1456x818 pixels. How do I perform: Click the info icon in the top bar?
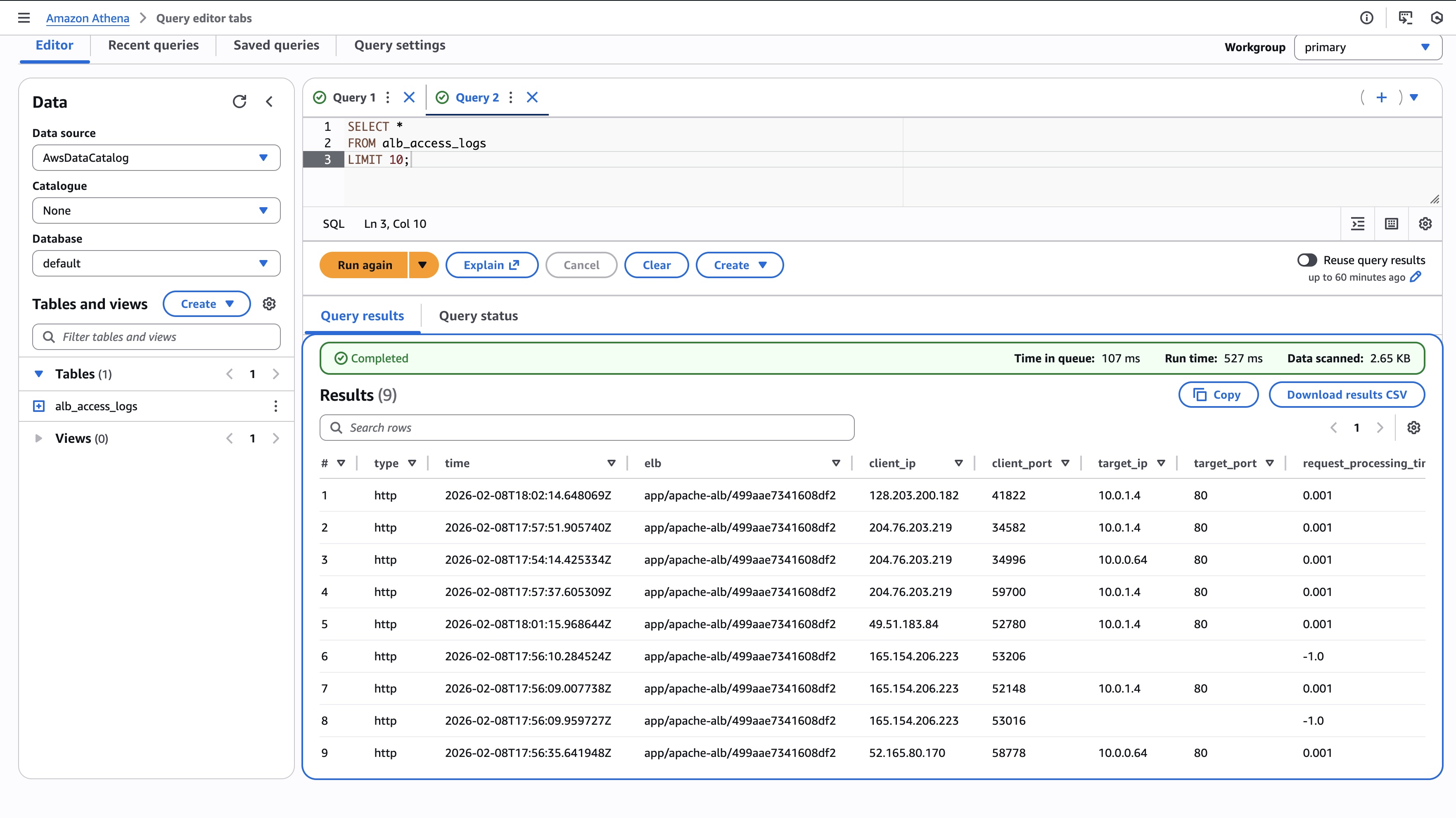click(1367, 17)
